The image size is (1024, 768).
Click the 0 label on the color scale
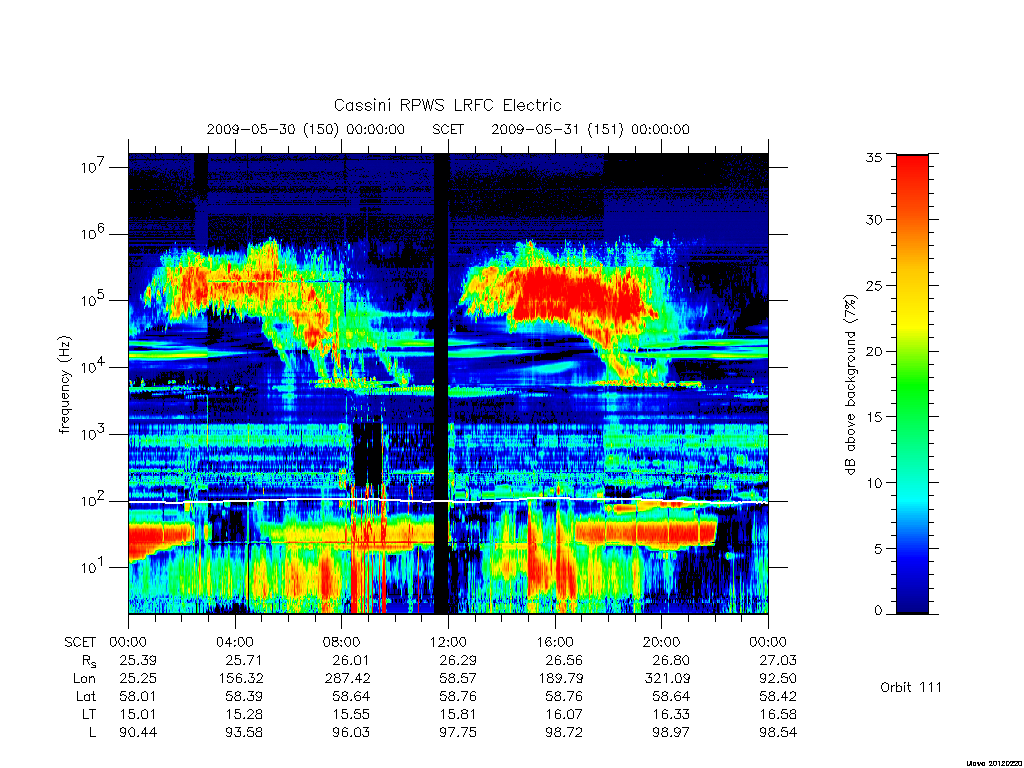pos(878,611)
